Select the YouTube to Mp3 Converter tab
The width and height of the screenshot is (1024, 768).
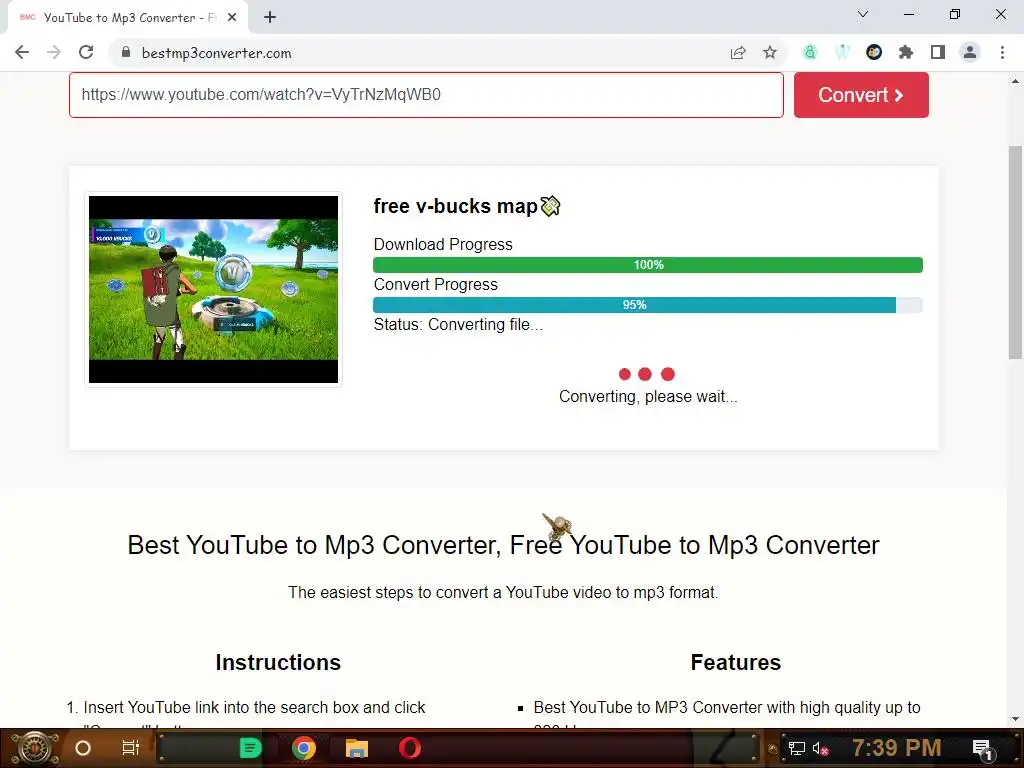pos(128,18)
